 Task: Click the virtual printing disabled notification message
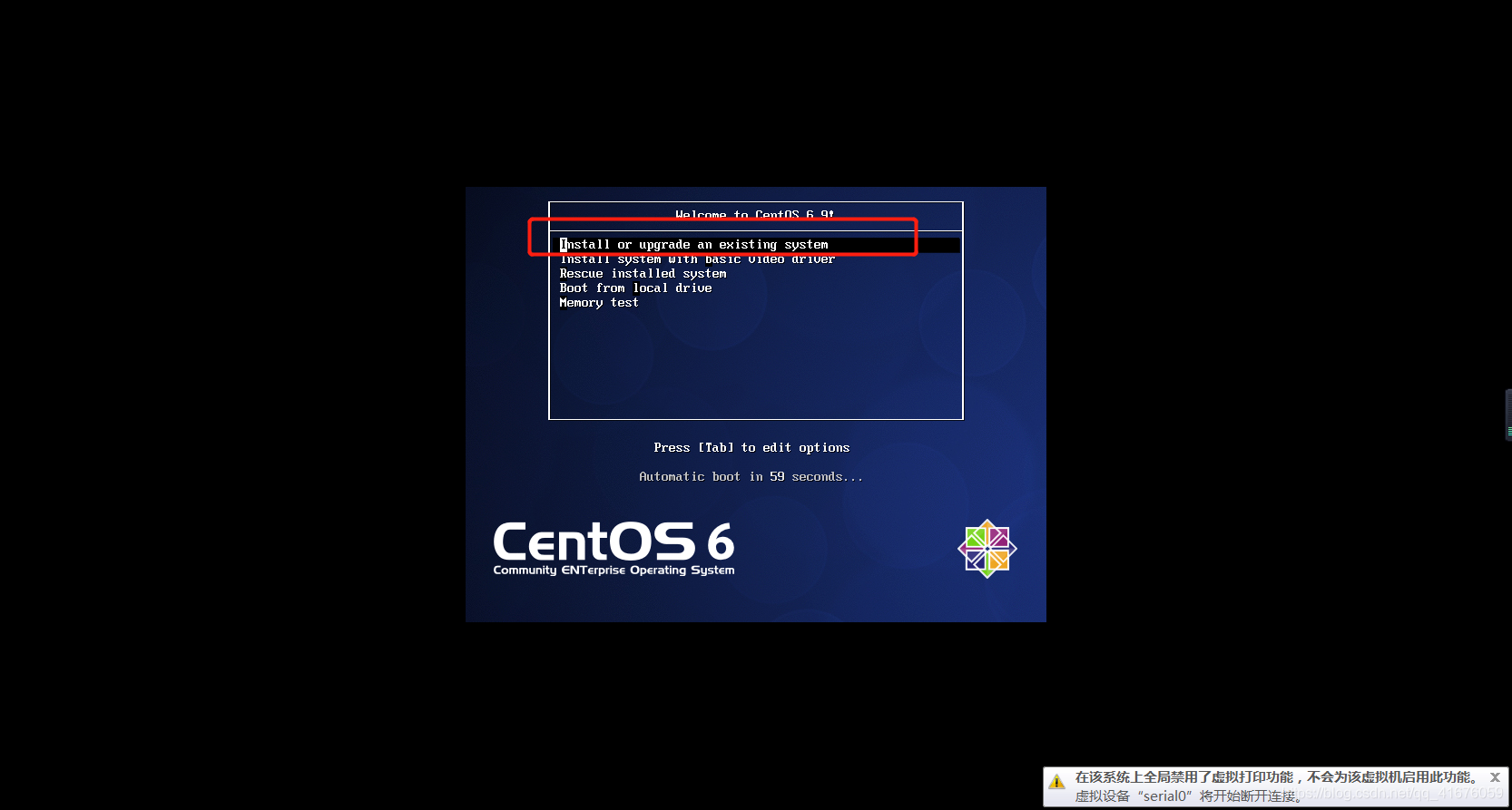(1277, 777)
